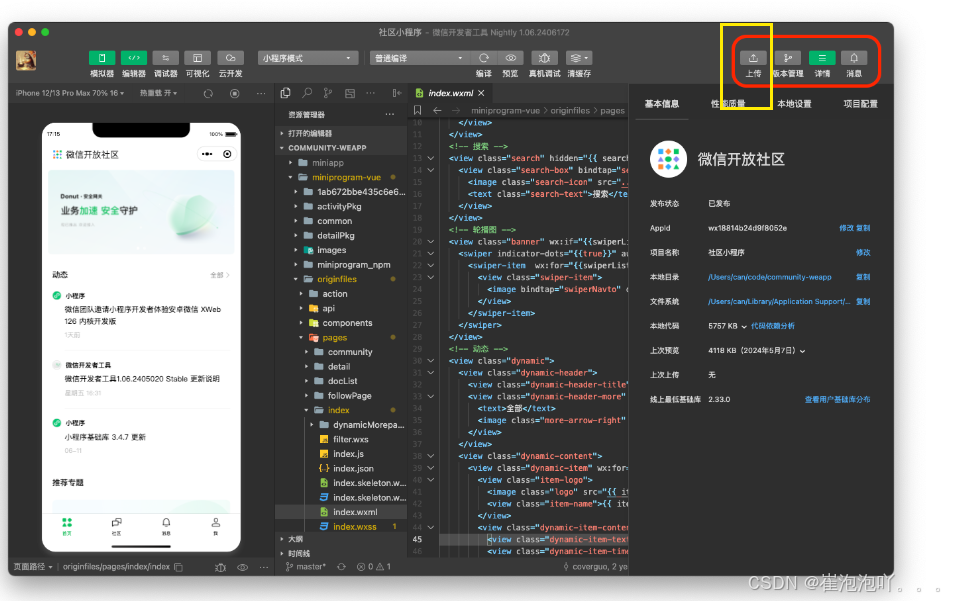Open the 消息 notifications bell
The width and height of the screenshot is (956, 601).
(854, 58)
